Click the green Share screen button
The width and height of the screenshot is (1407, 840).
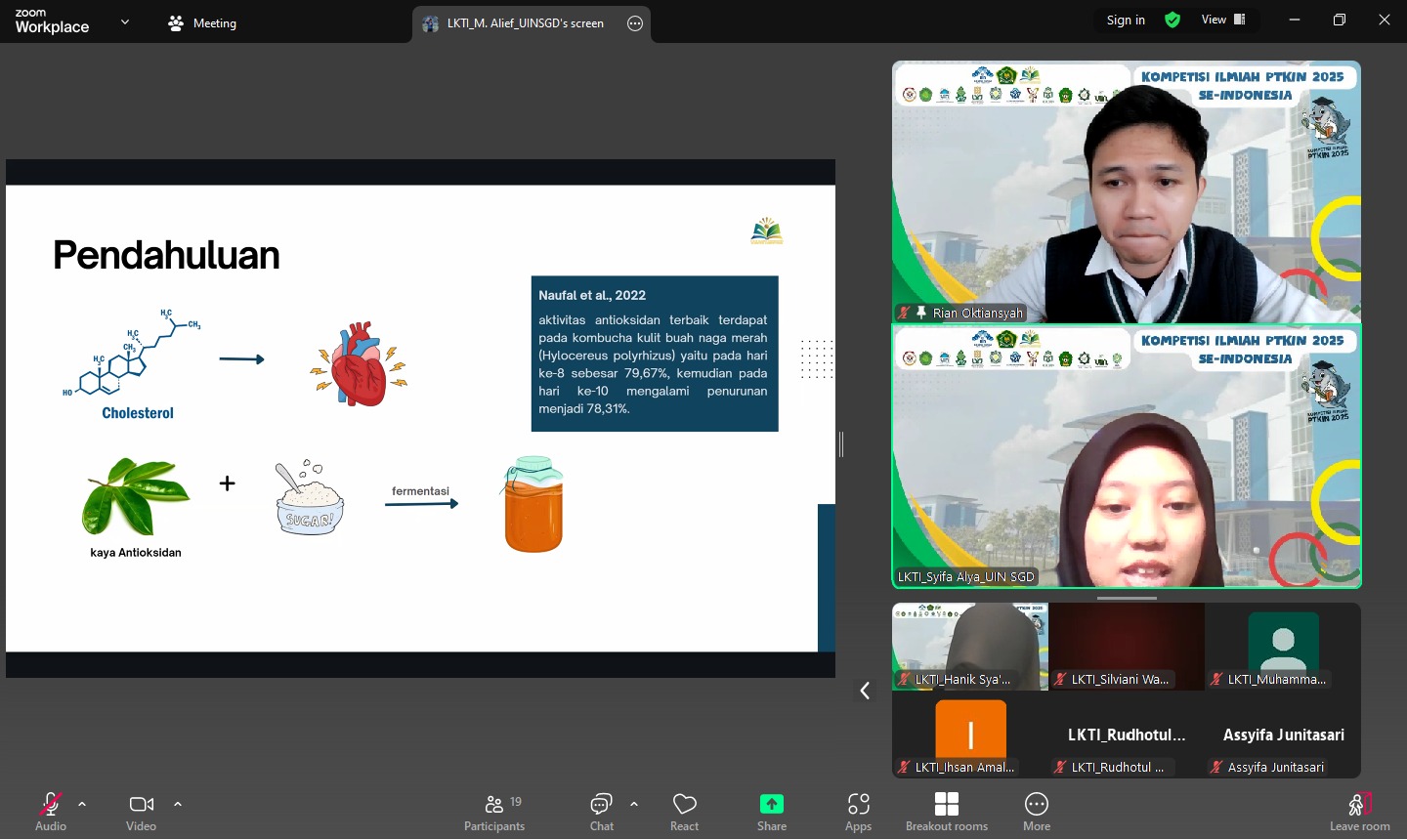(x=772, y=811)
